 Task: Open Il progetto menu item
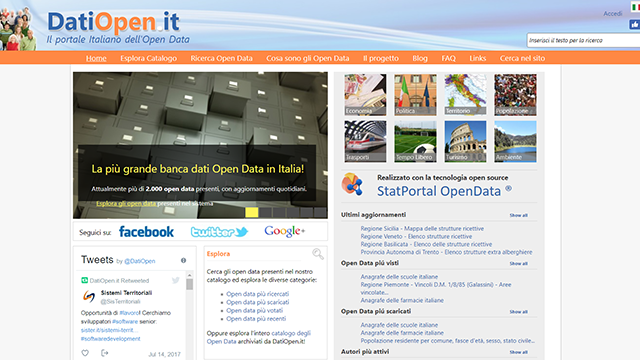[381, 58]
